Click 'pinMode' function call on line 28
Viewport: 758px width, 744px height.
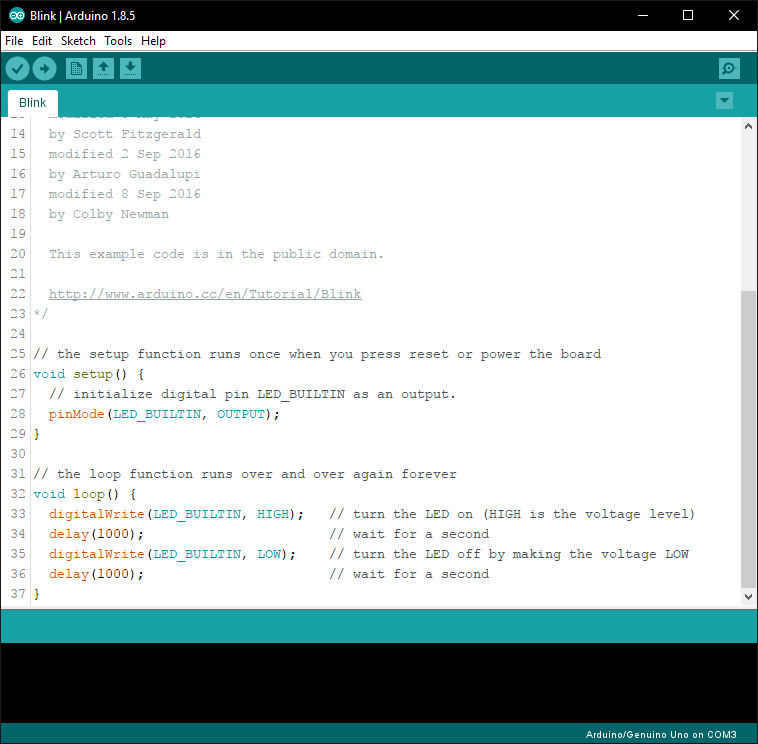tap(76, 414)
